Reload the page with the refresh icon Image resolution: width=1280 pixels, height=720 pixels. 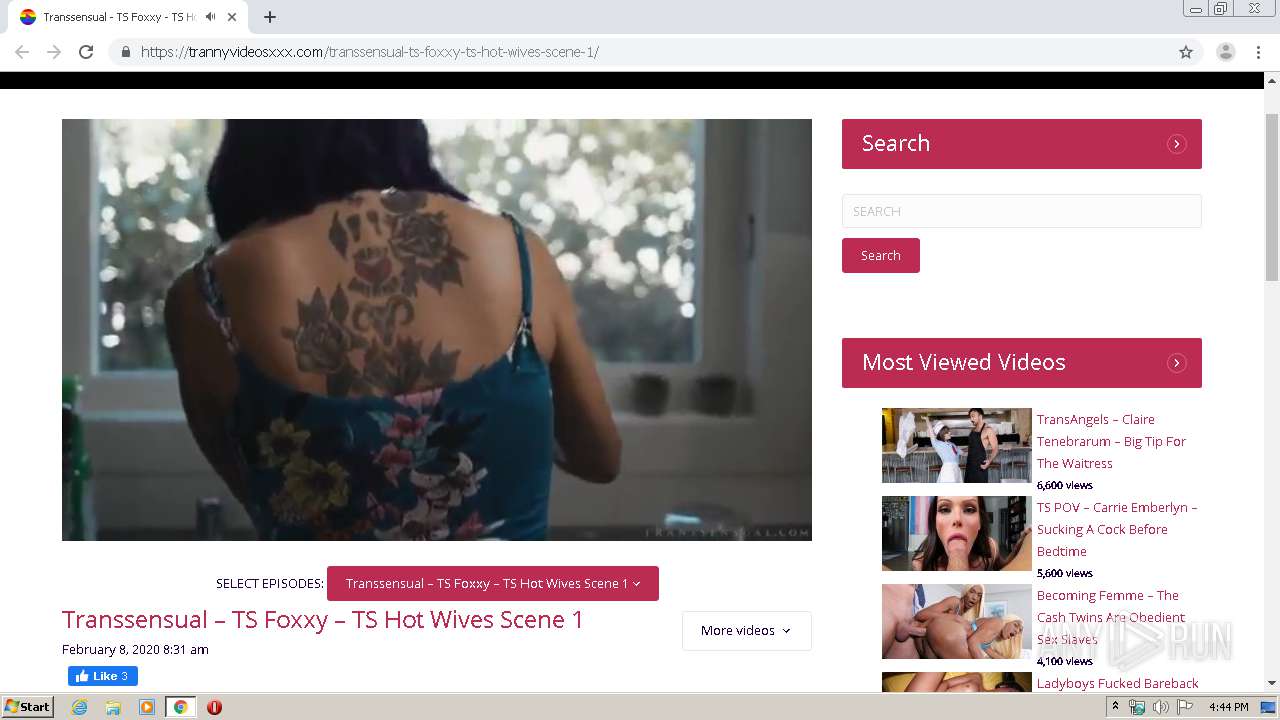click(86, 52)
